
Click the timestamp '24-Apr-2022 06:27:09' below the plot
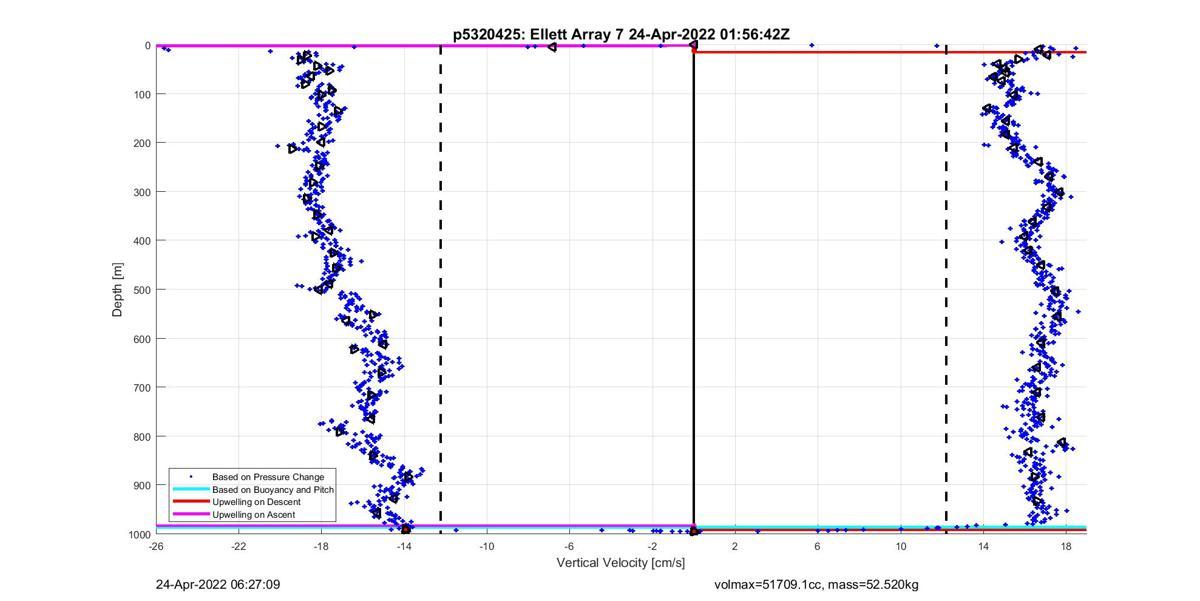coord(218,584)
